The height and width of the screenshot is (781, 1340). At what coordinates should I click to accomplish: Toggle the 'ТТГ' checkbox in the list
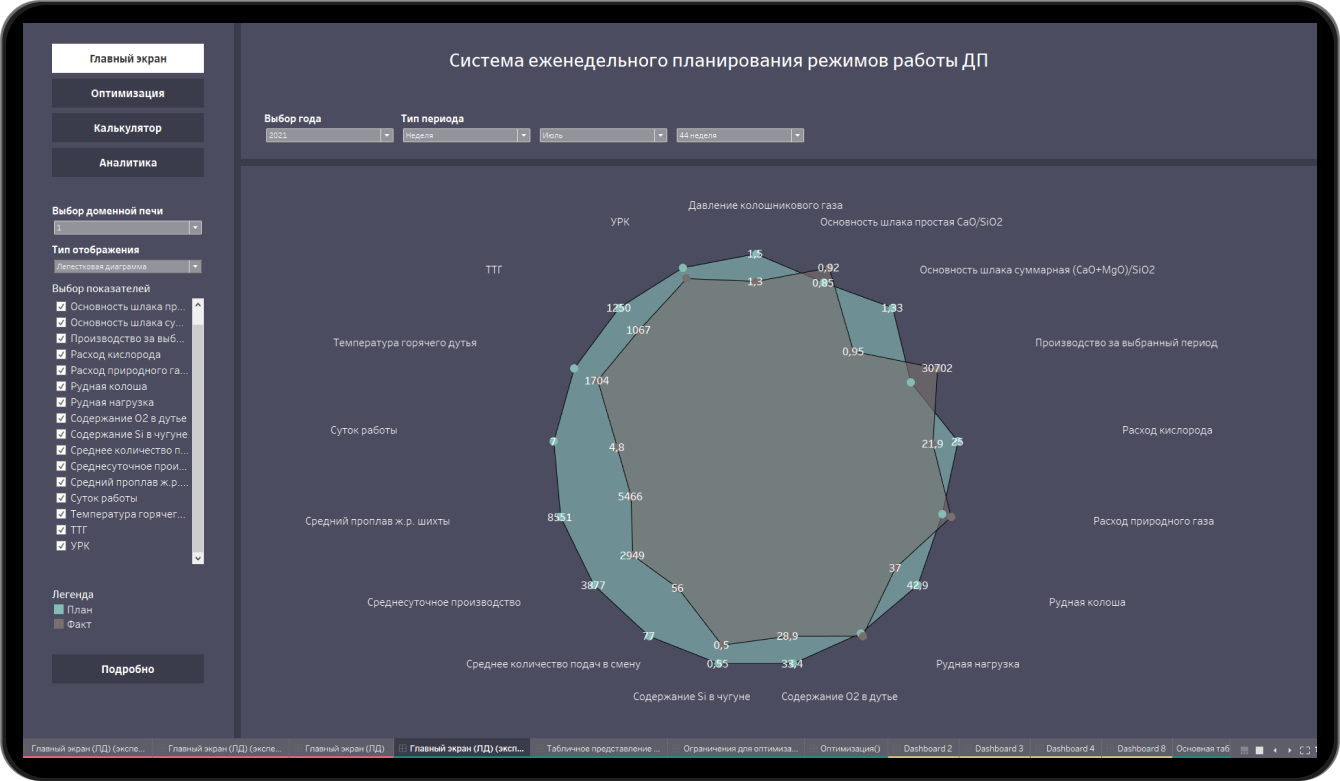[61, 530]
